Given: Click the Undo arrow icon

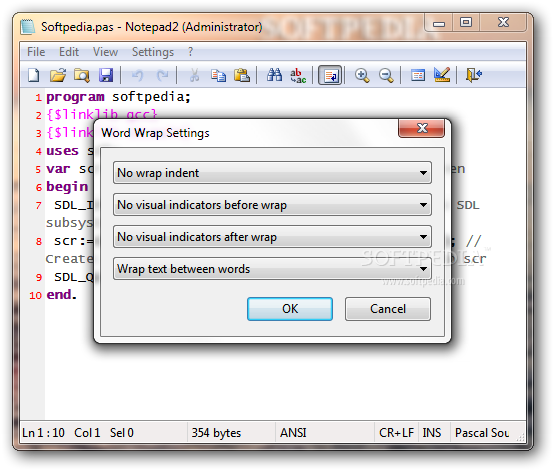Looking at the screenshot, I should pos(137,75).
